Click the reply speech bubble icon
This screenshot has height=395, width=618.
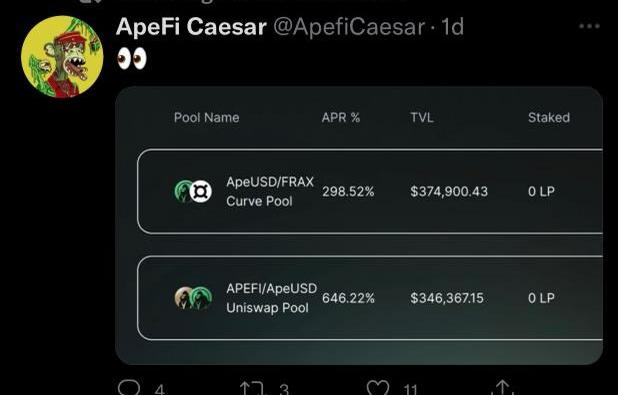coord(129,388)
